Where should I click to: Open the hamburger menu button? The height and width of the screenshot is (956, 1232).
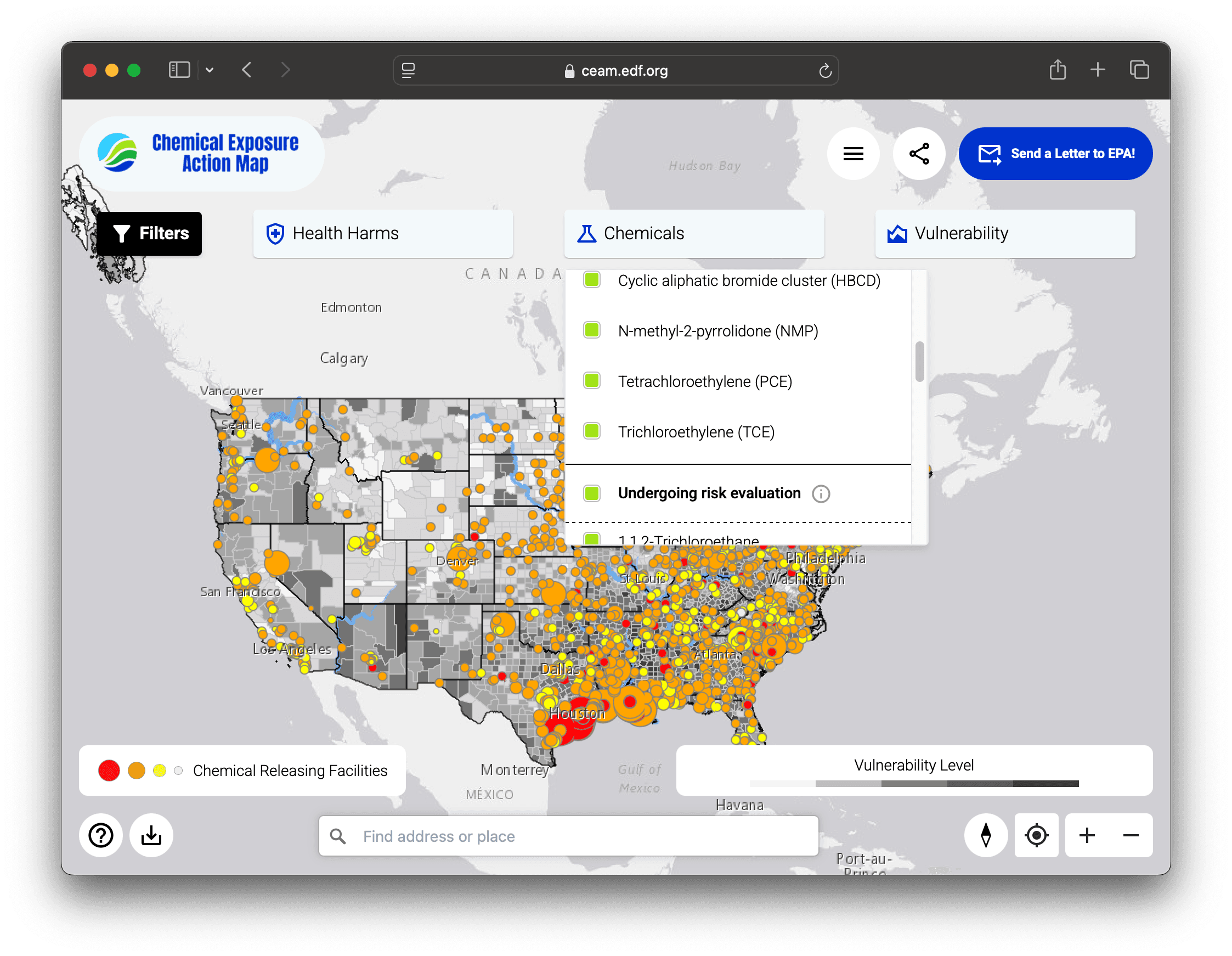[x=853, y=154]
